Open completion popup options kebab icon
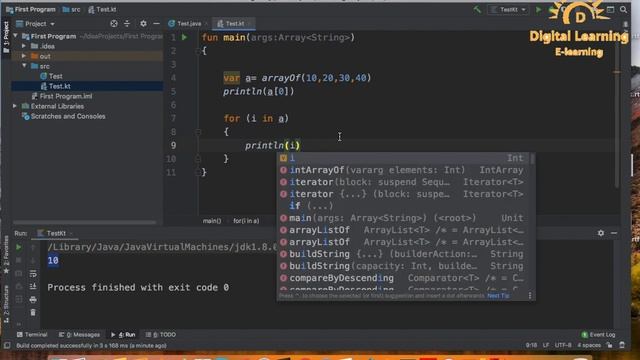 pyautogui.click(x=530, y=296)
